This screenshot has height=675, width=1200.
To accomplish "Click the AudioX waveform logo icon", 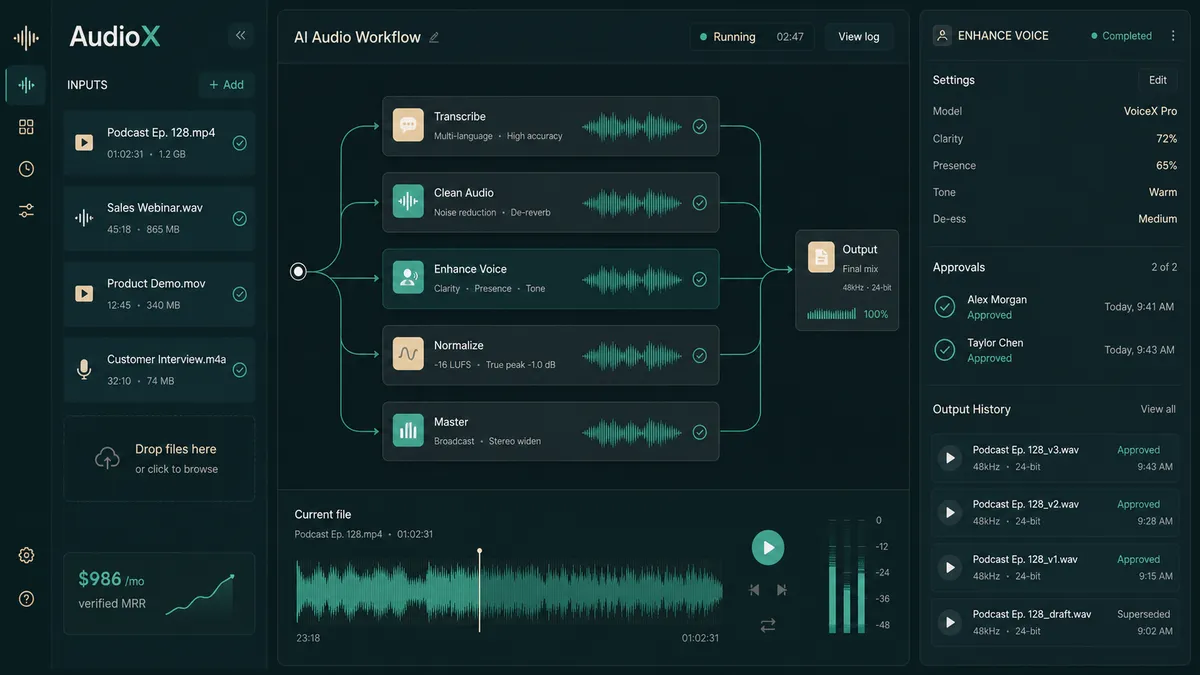I will pyautogui.click(x=26, y=39).
